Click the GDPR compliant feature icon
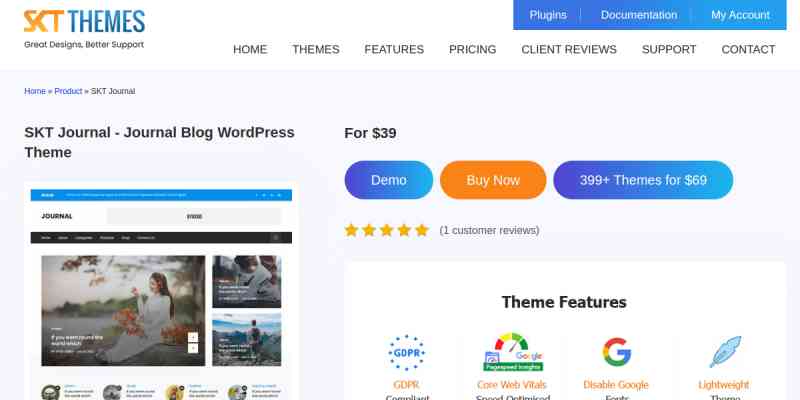800x400 pixels. coord(405,352)
